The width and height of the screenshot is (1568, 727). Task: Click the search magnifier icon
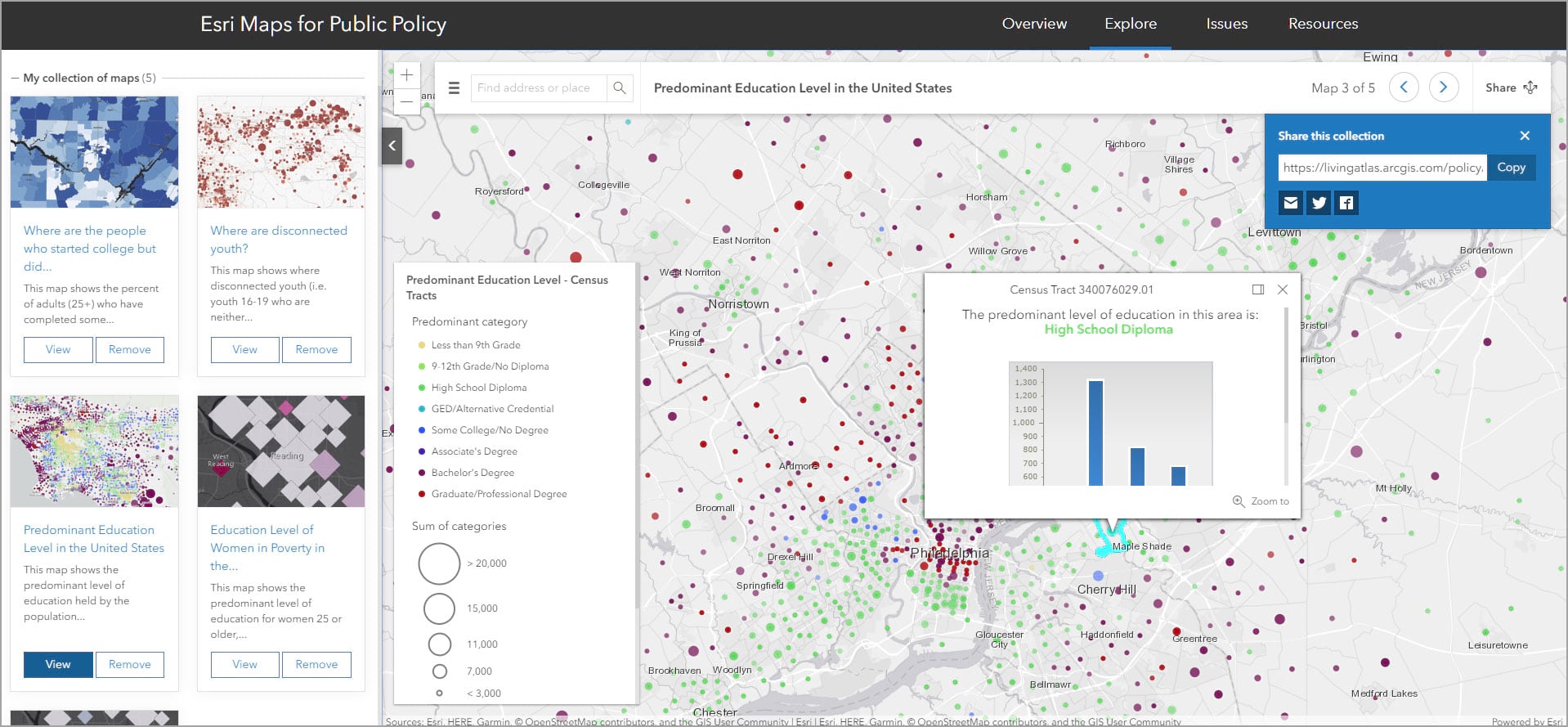point(620,88)
